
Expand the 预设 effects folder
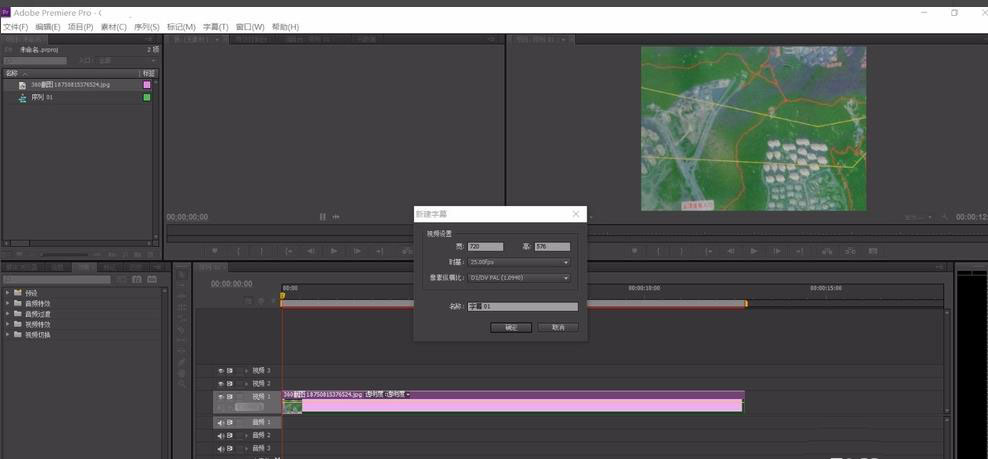8,293
